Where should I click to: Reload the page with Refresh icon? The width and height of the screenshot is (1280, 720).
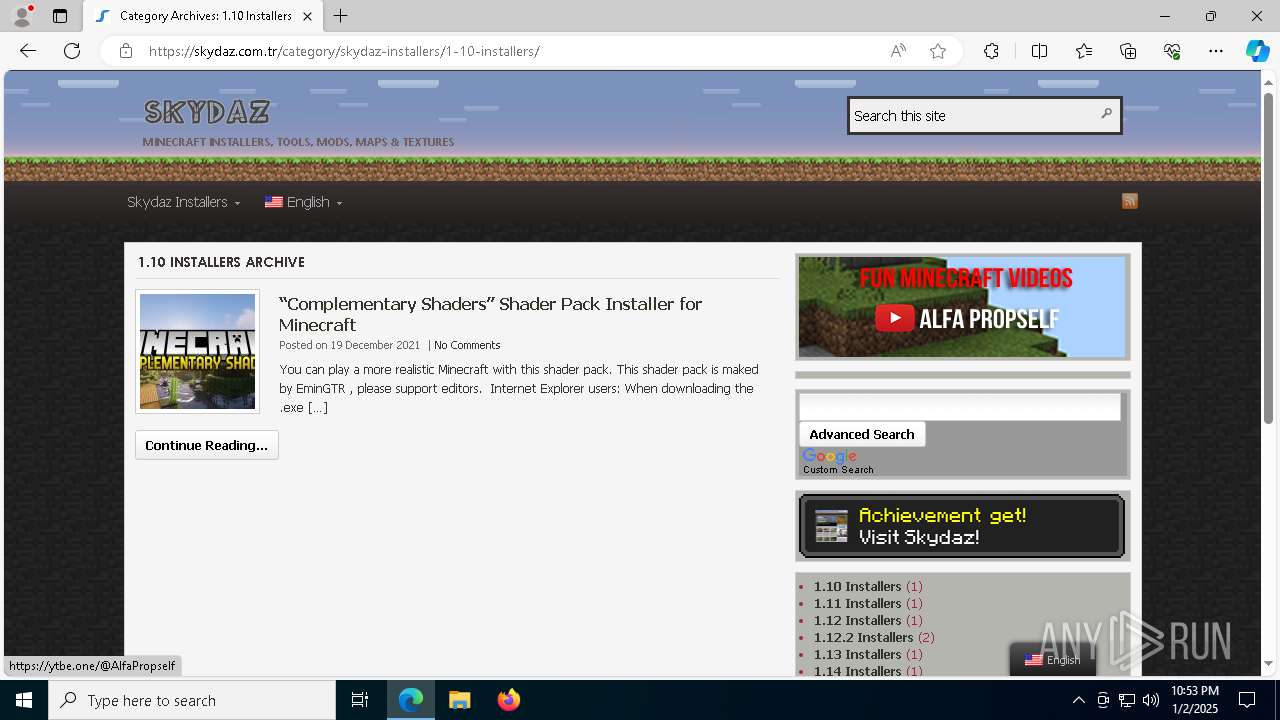tap(72, 51)
